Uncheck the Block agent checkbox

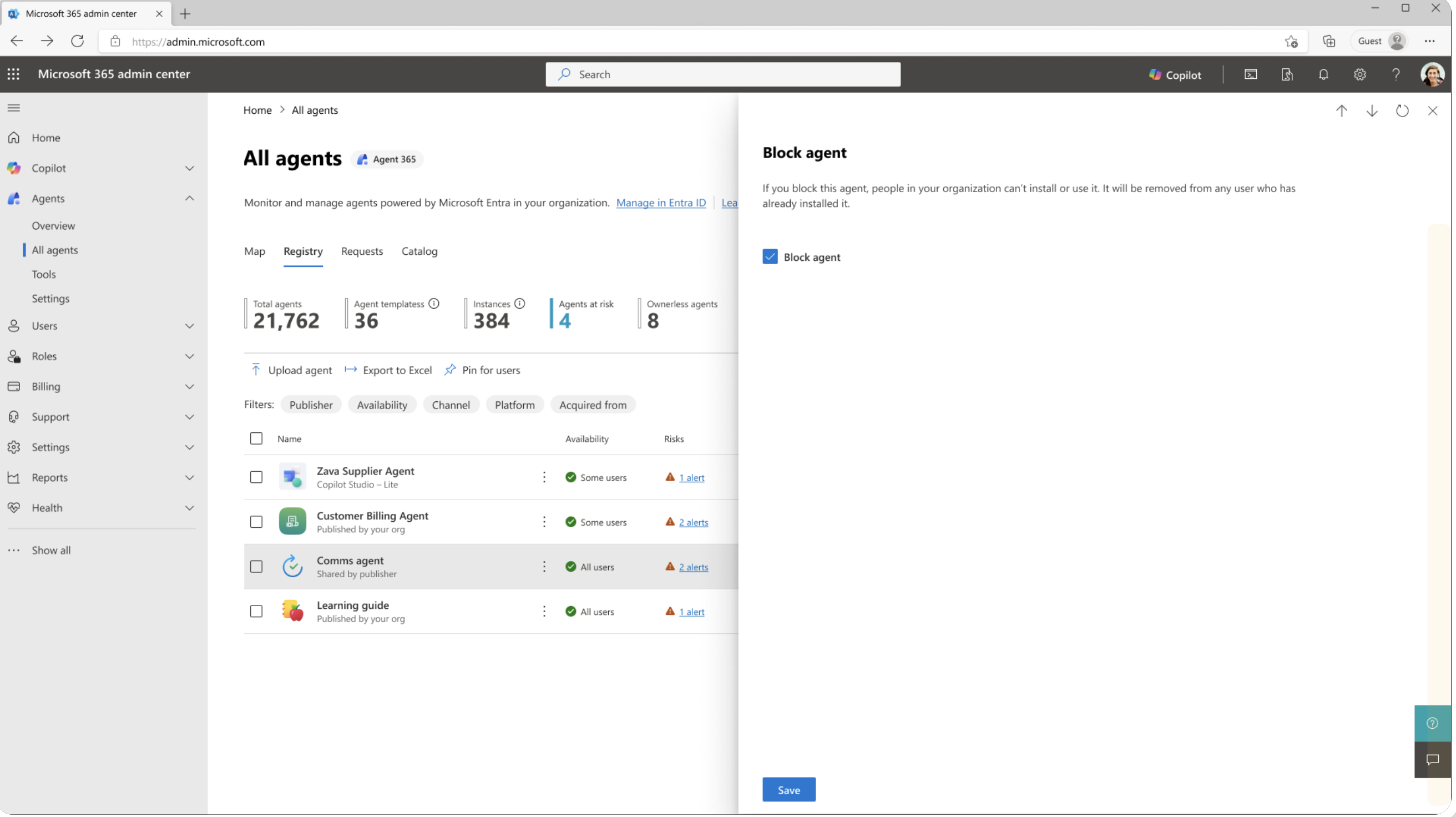pyautogui.click(x=770, y=258)
